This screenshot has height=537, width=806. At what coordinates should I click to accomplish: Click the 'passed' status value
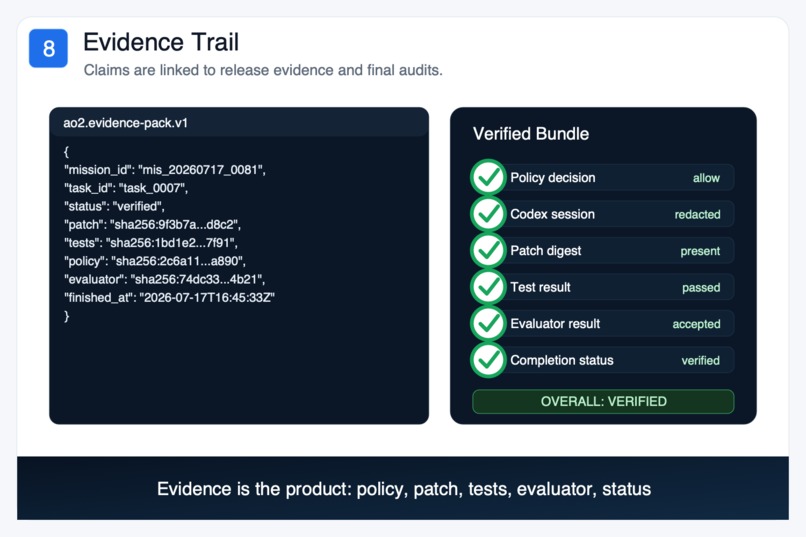[701, 288]
